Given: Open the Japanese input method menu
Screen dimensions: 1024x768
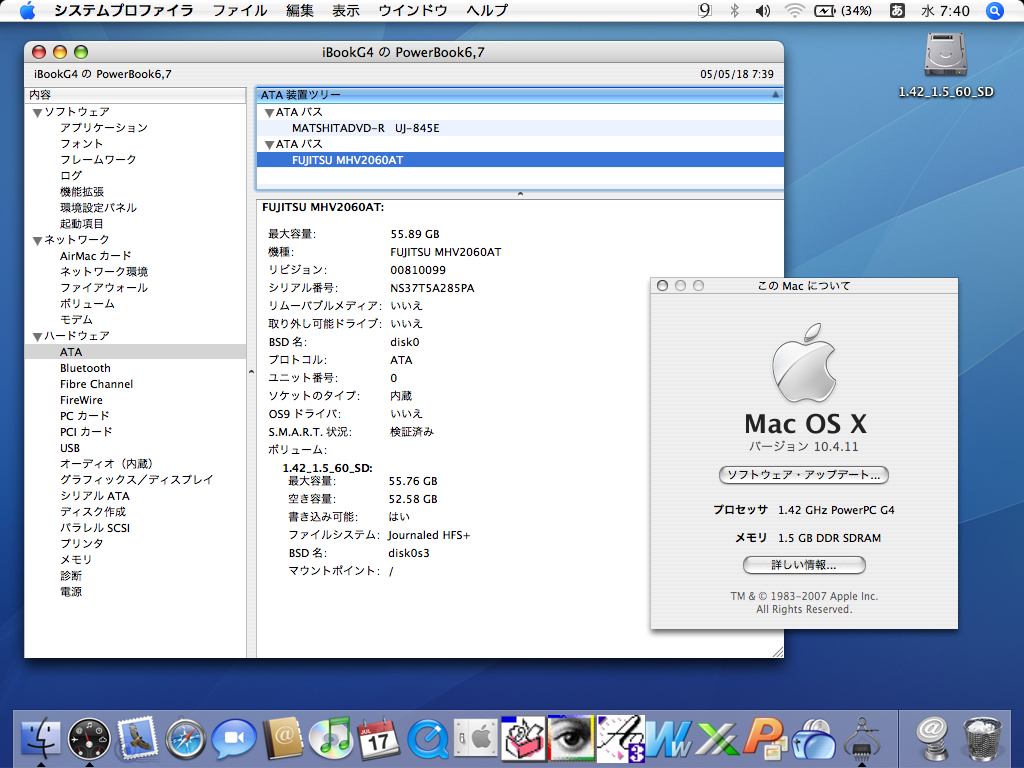Looking at the screenshot, I should (x=897, y=10).
